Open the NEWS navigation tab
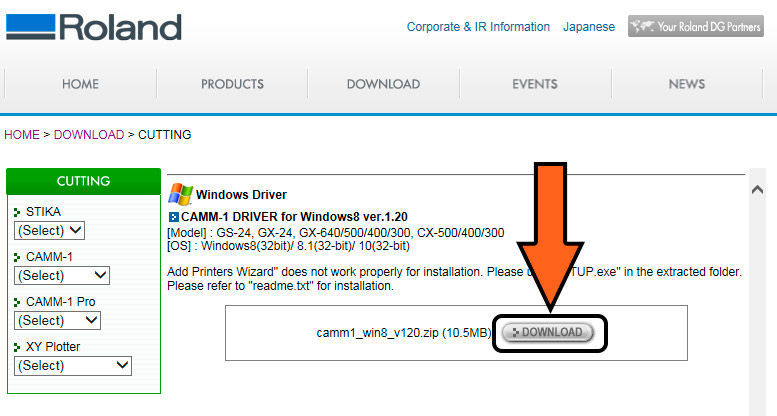777x416 pixels. click(x=686, y=85)
